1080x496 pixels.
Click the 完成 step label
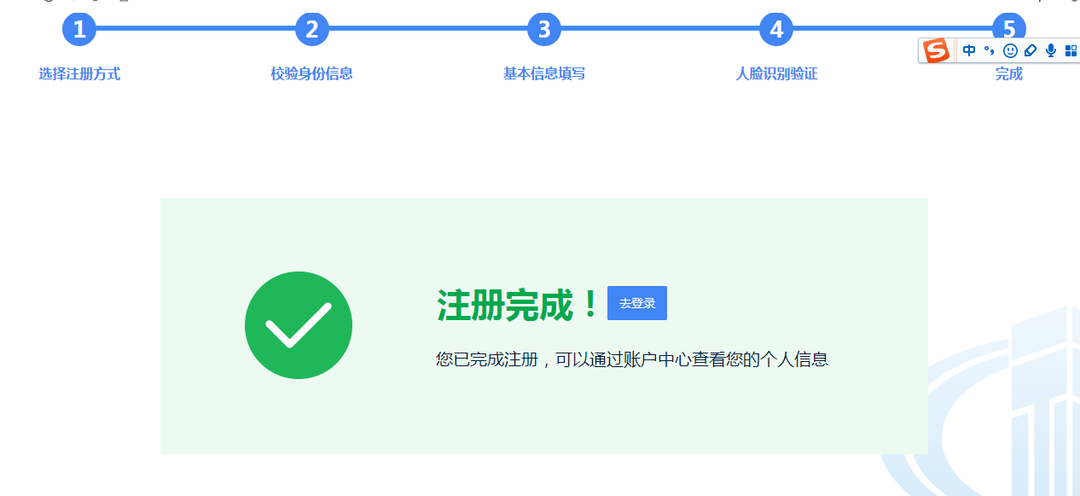click(1009, 74)
